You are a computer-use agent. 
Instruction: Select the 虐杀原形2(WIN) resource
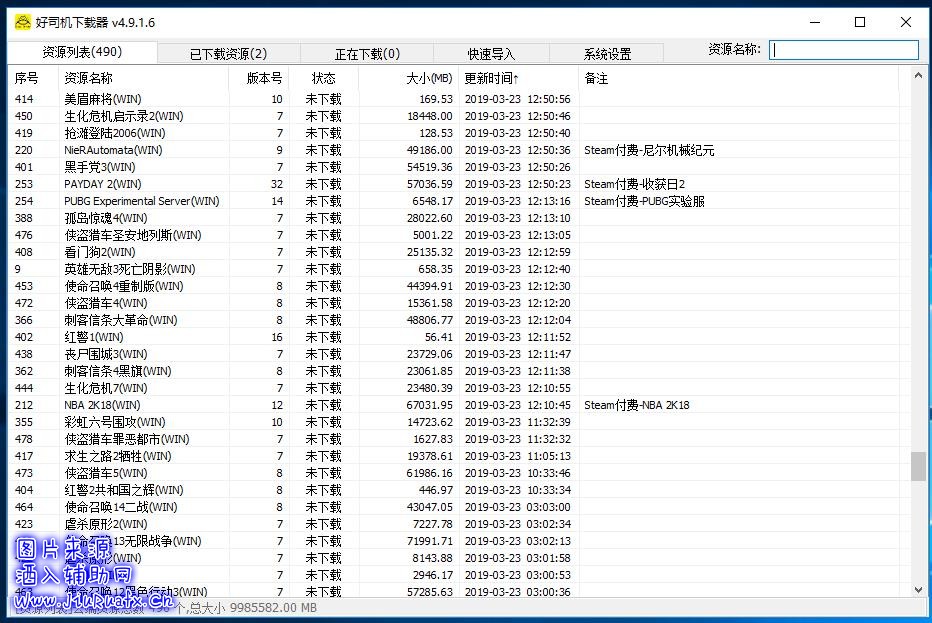pos(453,524)
